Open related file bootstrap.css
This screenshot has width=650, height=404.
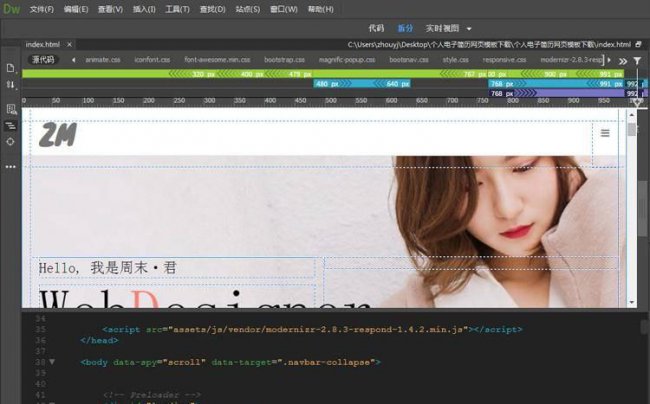(x=284, y=60)
